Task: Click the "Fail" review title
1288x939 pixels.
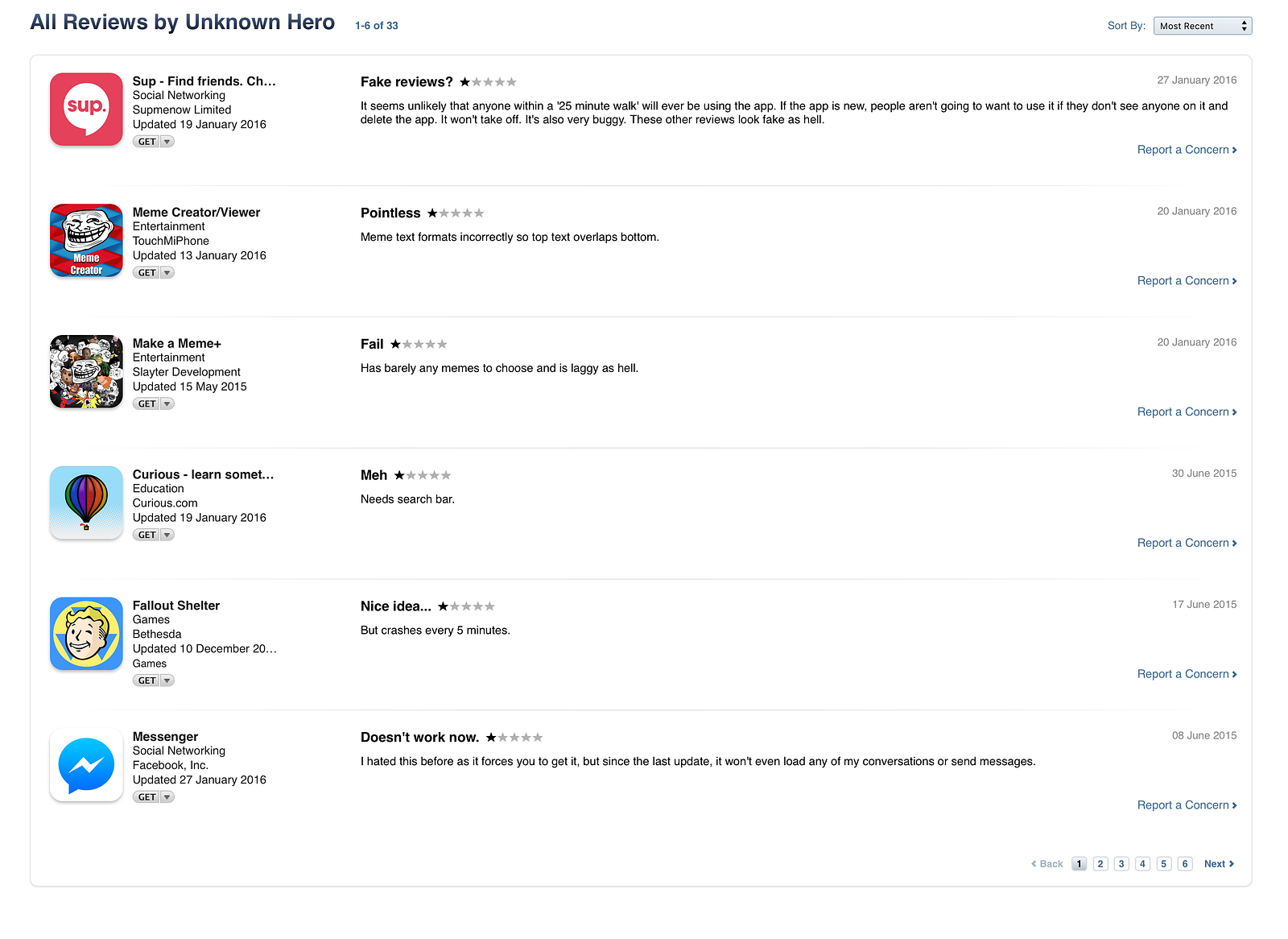Action: point(372,345)
